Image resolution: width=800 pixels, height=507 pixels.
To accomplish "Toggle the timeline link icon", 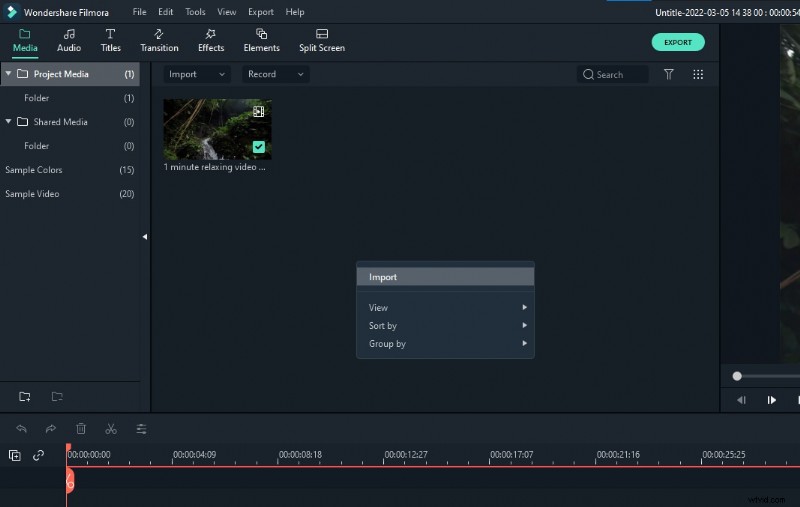I will click(x=38, y=455).
